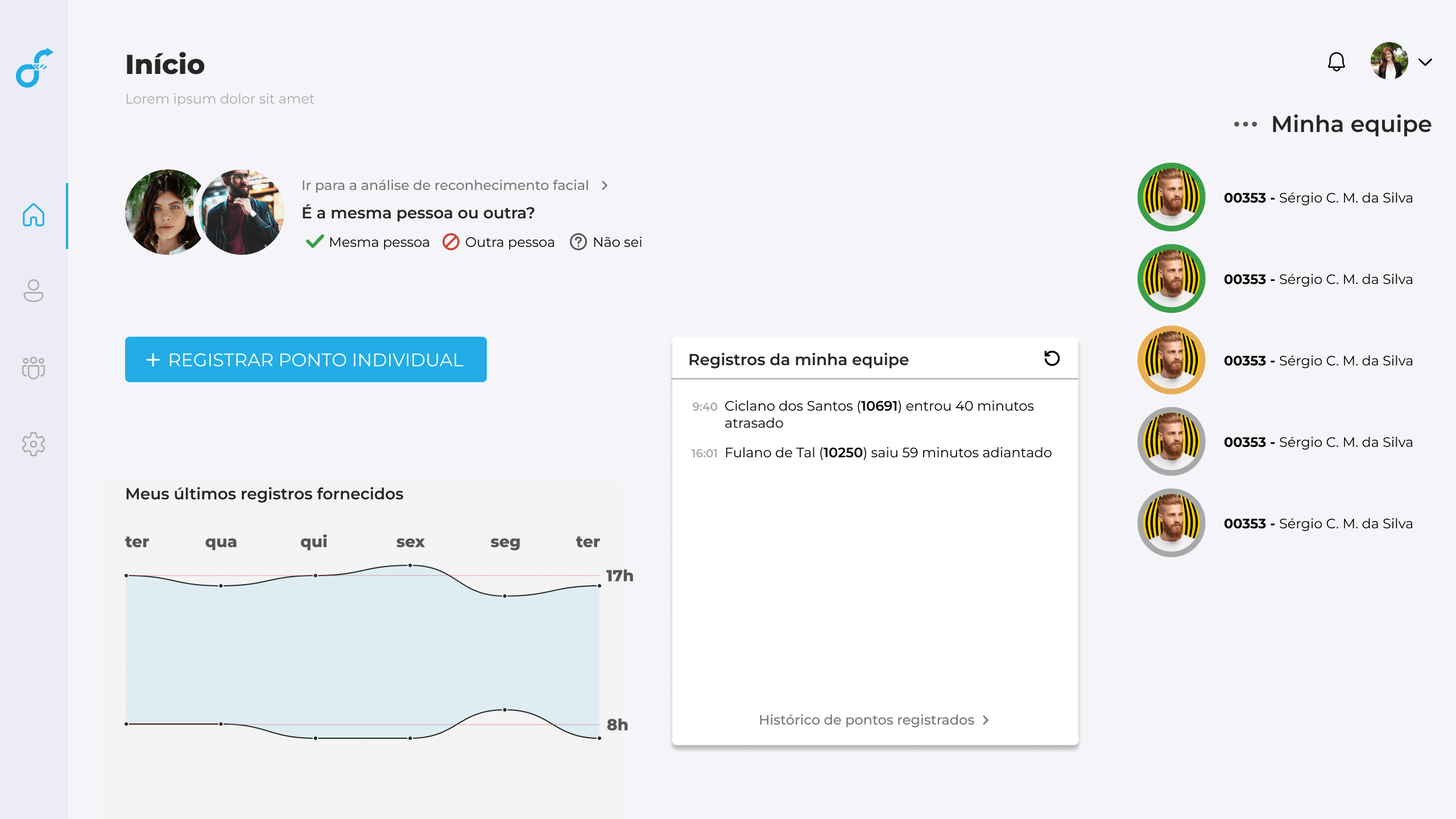Choose the Não sei option
This screenshot has width=1456, height=819.
[606, 242]
